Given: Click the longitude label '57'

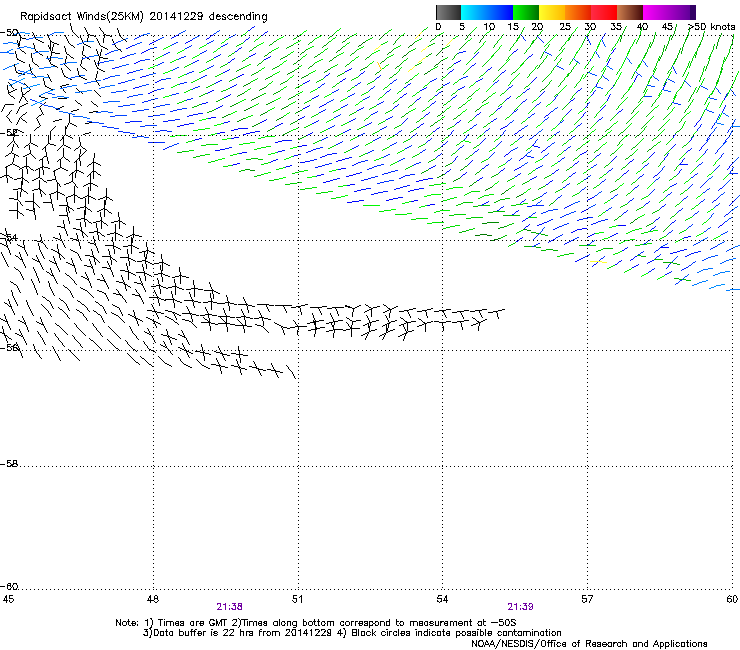Looking at the screenshot, I should tap(587, 599).
